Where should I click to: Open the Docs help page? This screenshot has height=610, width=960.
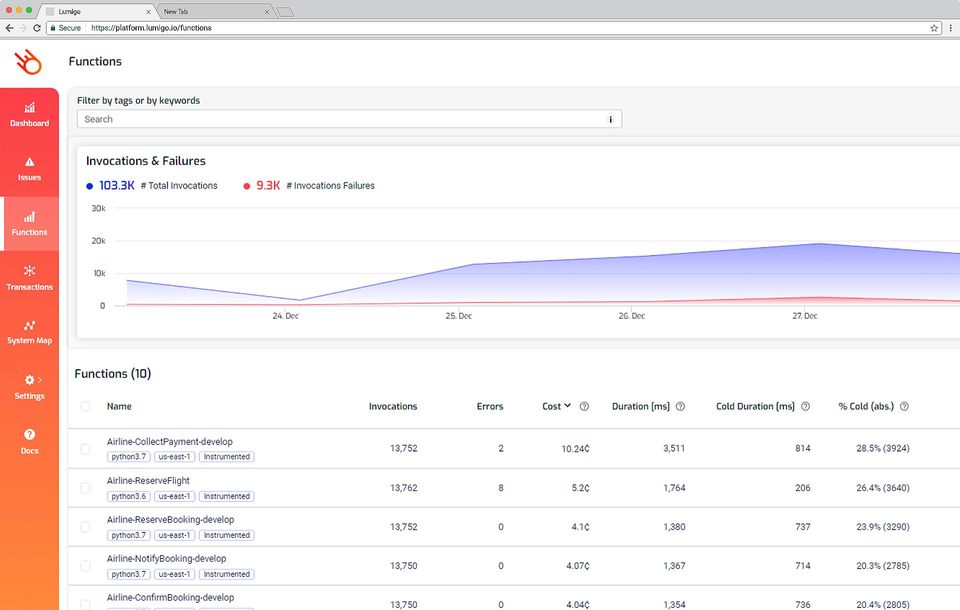tap(29, 441)
